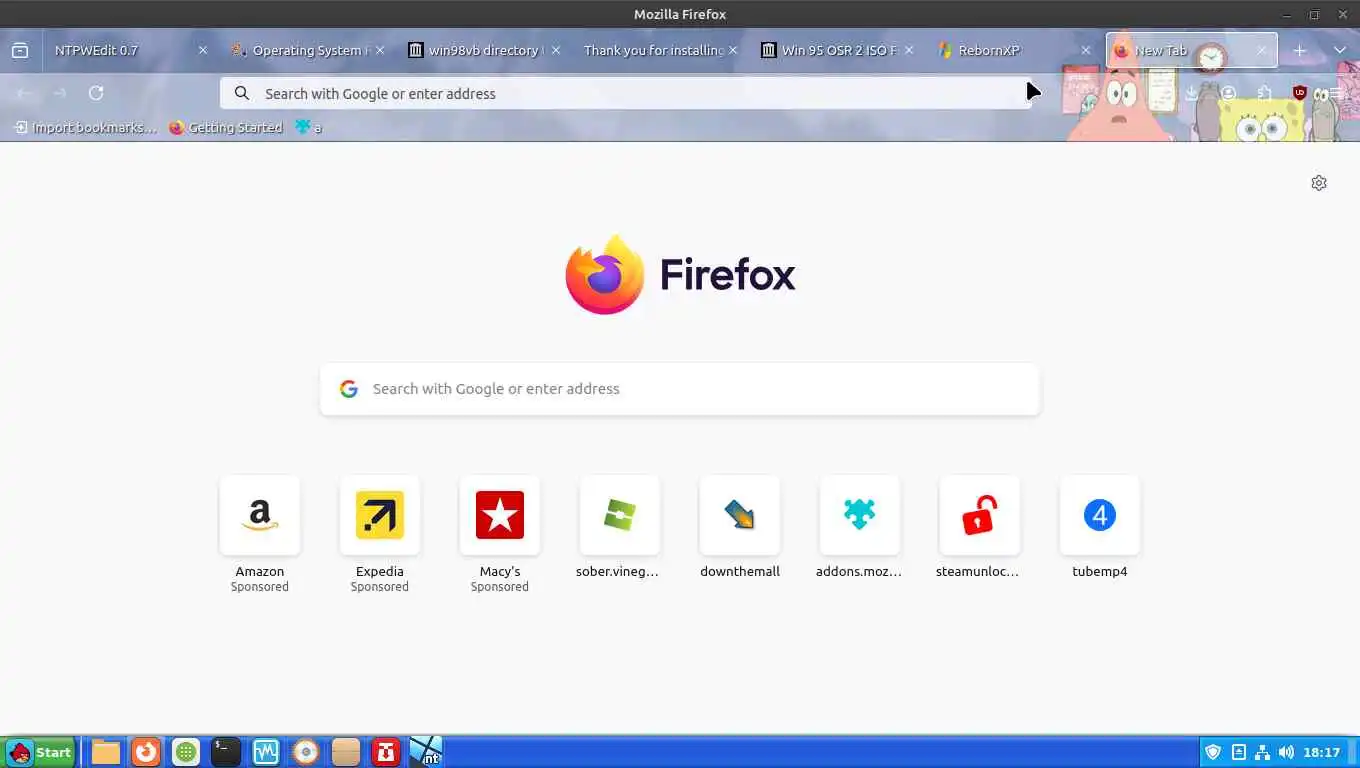Open the uBlock Origin extension icon
The height and width of the screenshot is (768, 1360).
[x=1300, y=93]
